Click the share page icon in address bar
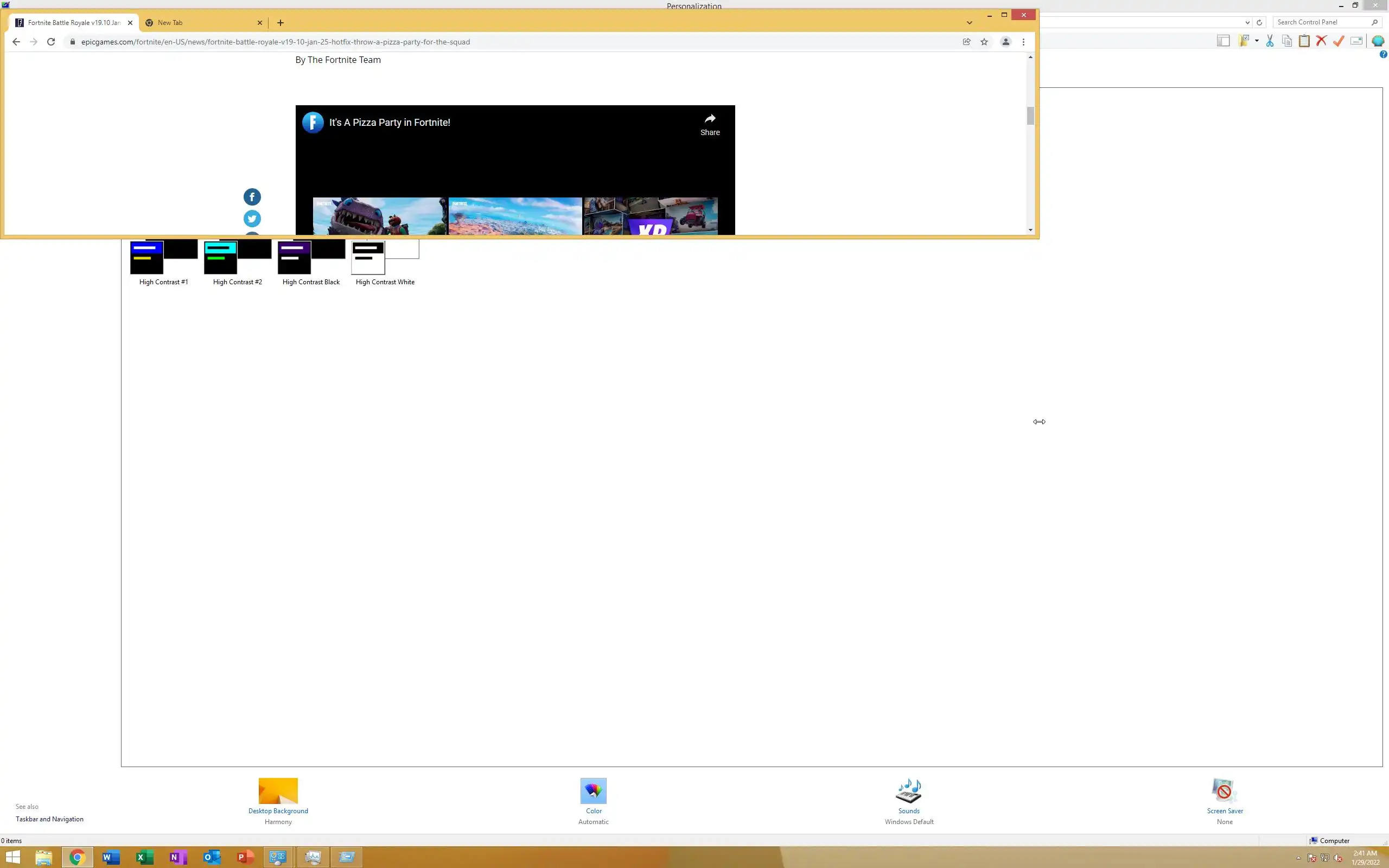Viewport: 1389px width, 868px height. pyautogui.click(x=966, y=42)
